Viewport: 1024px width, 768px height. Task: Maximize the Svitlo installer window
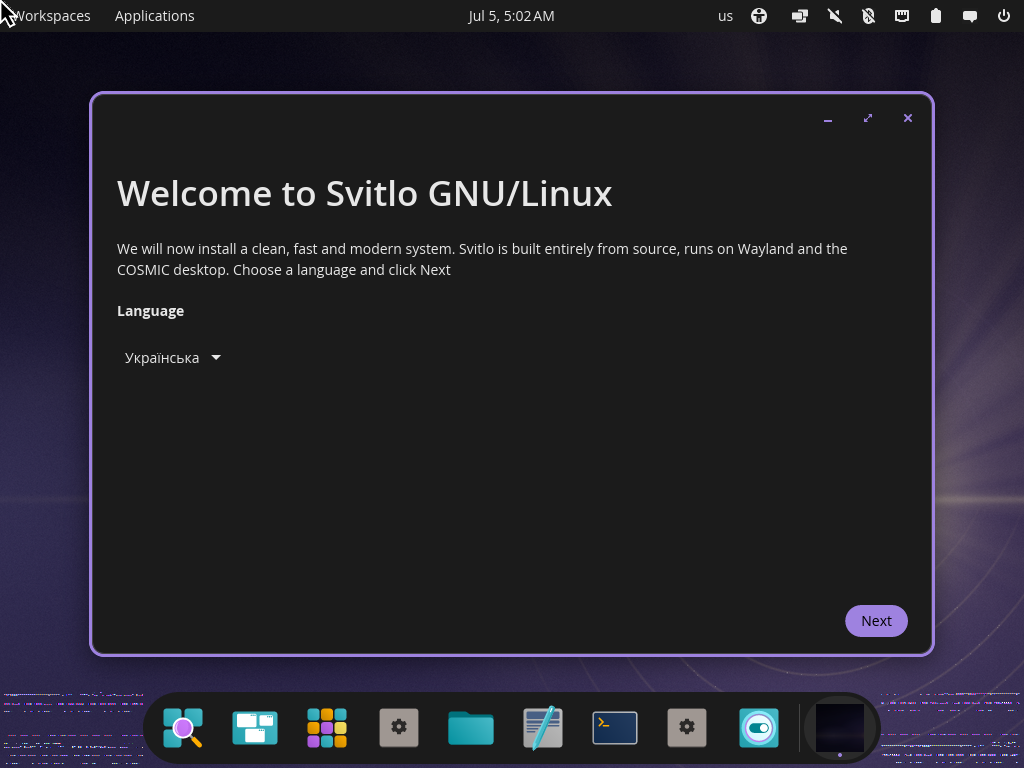point(868,118)
